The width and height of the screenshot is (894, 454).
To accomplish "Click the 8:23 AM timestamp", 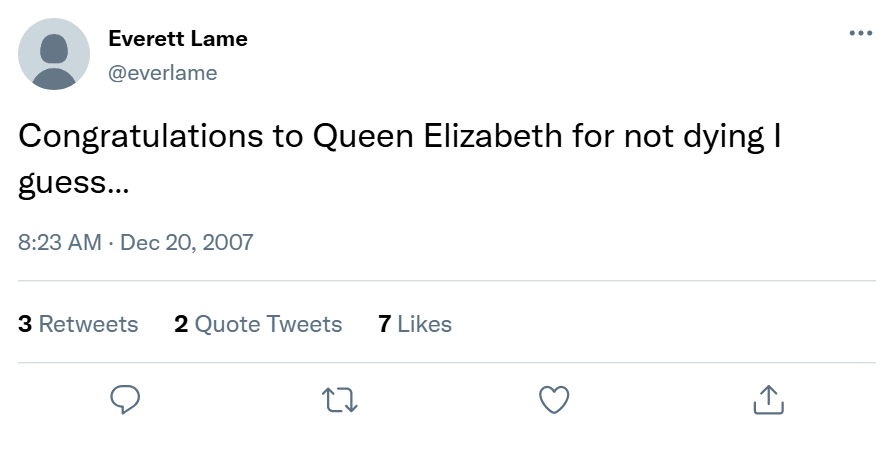I will click(x=60, y=242).
